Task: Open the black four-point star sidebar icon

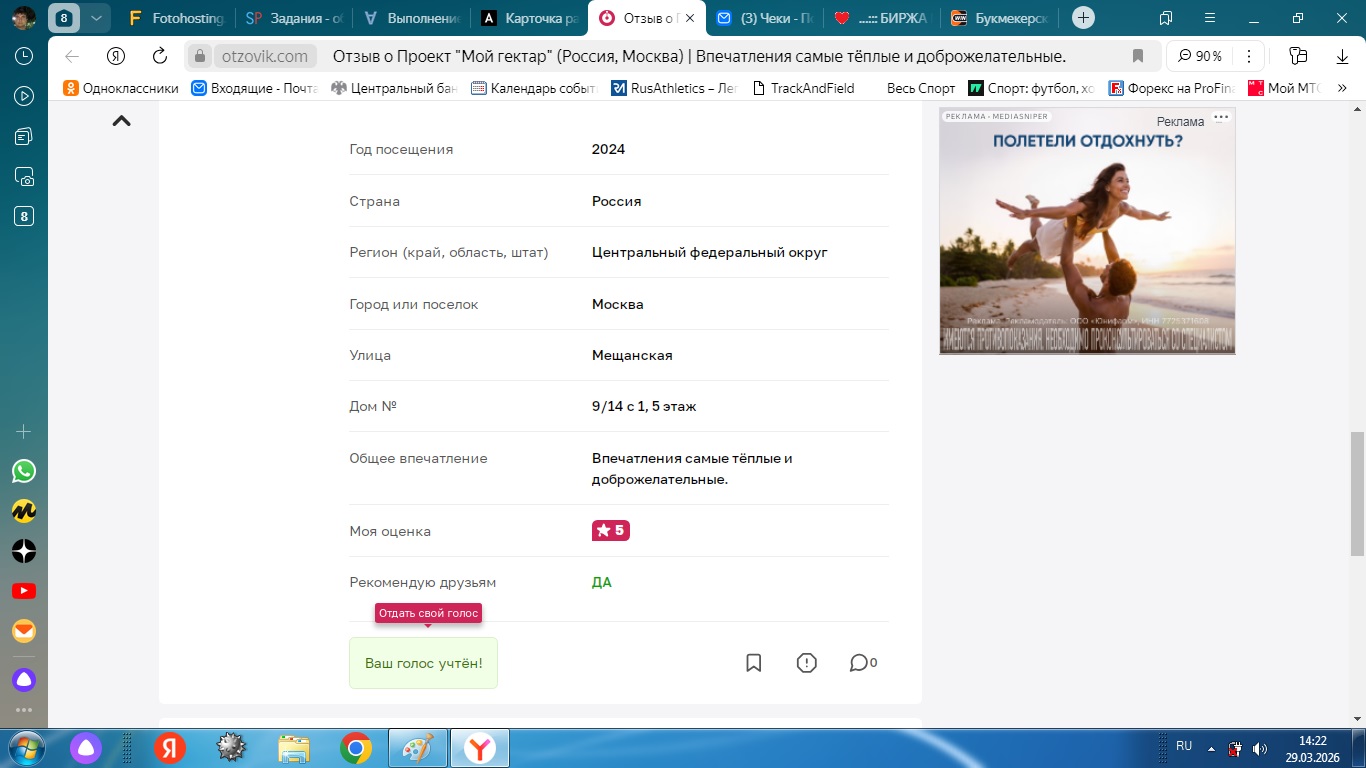Action: [x=24, y=551]
